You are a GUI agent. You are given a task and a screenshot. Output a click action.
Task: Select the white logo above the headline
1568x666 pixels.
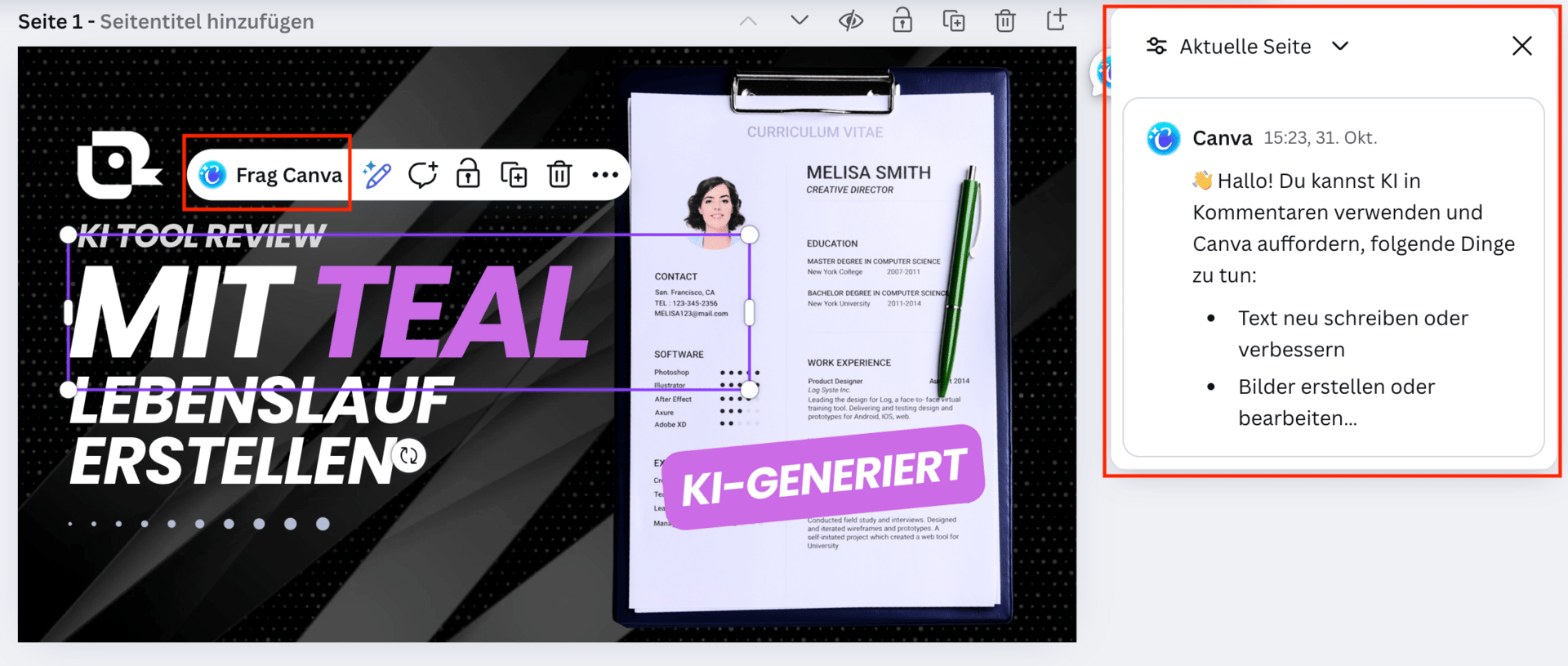pyautogui.click(x=118, y=164)
